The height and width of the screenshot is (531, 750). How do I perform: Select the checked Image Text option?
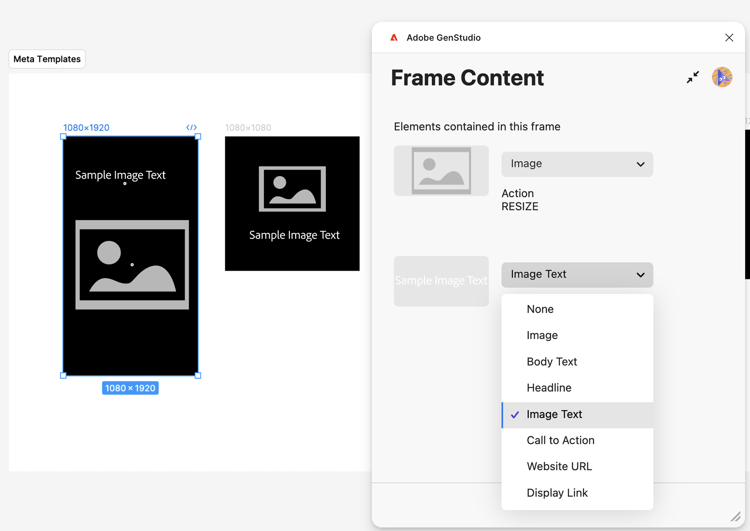tap(577, 414)
